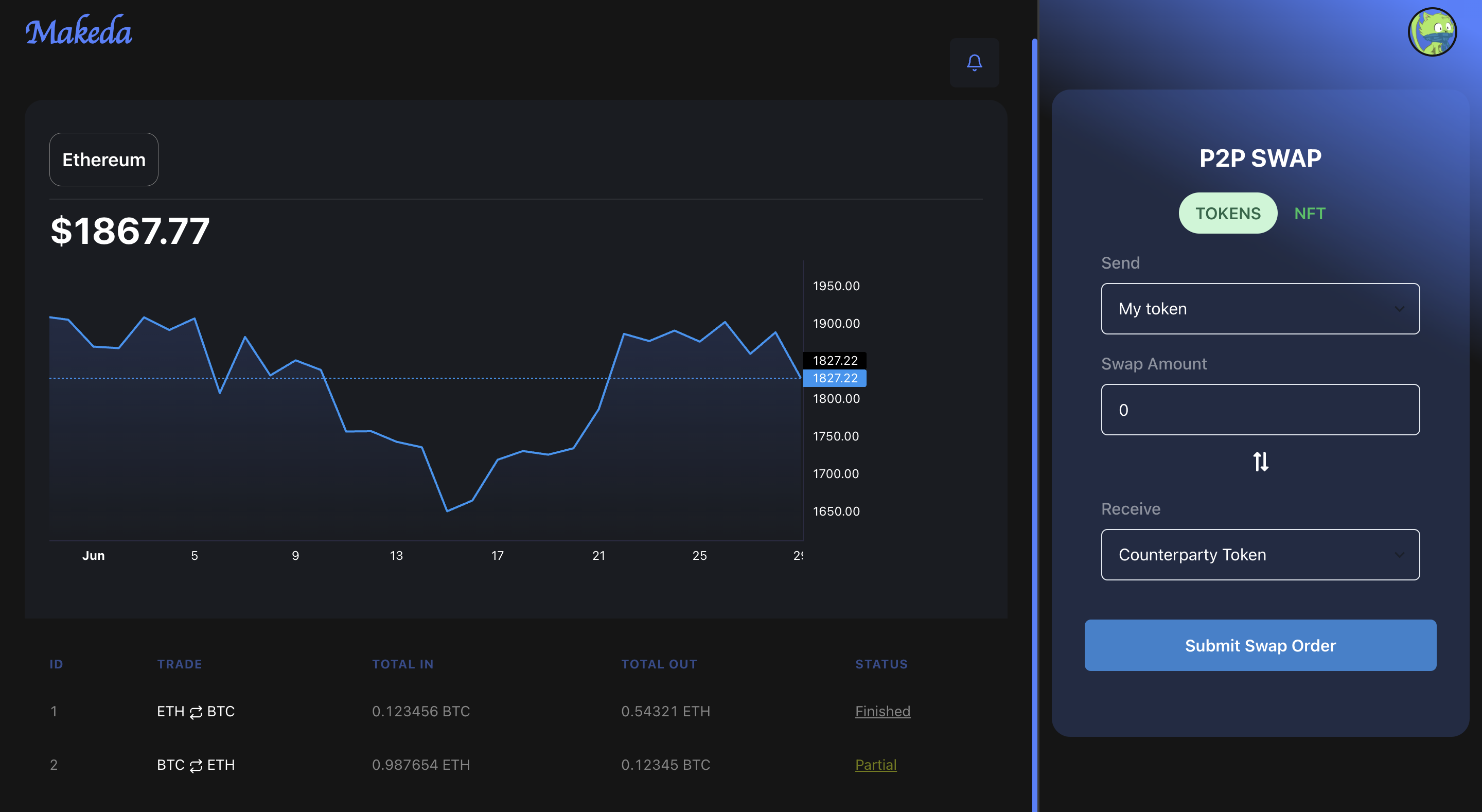1482x812 pixels.
Task: Open the user avatar profile
Action: tap(1432, 32)
